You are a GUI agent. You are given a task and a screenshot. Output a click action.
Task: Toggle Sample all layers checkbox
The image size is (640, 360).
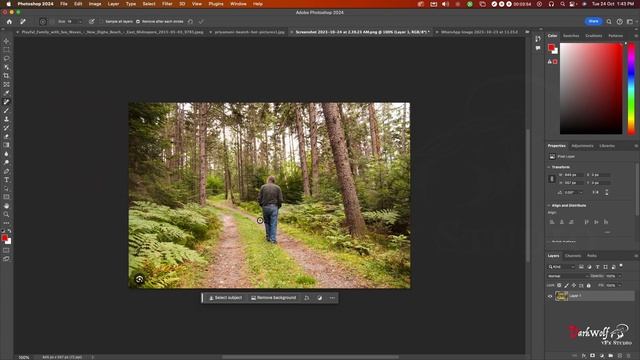[102, 21]
